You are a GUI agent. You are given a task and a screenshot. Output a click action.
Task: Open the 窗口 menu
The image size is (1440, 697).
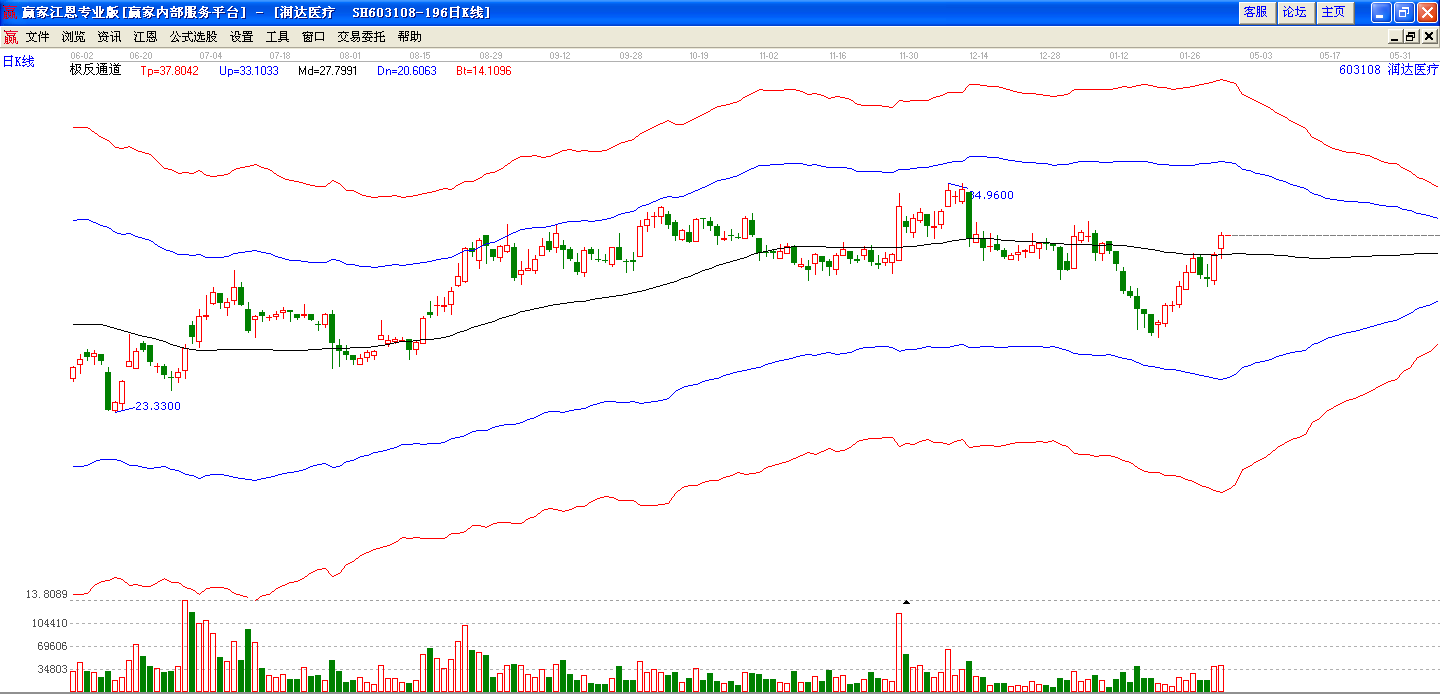(314, 37)
